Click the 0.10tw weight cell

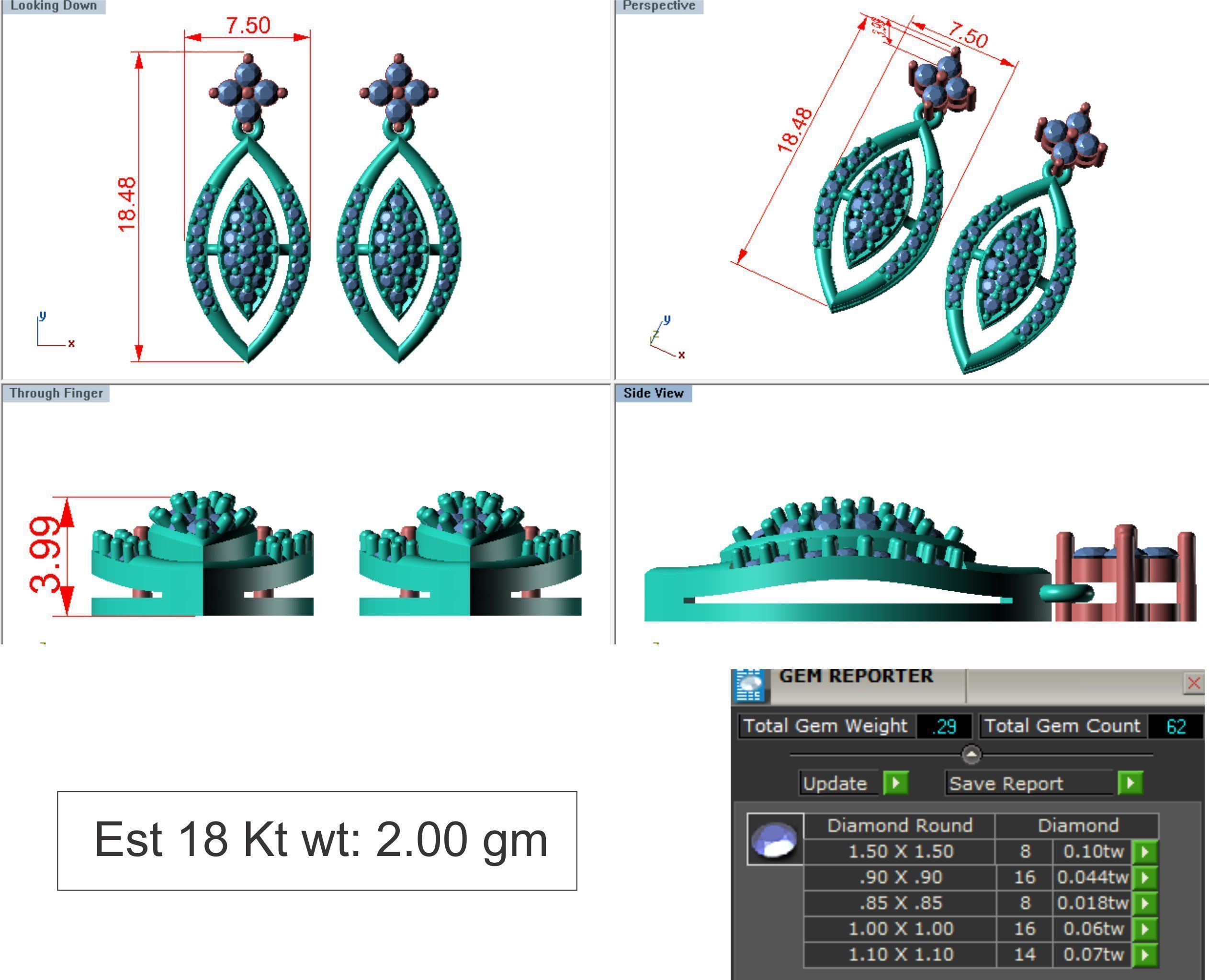point(1093,851)
